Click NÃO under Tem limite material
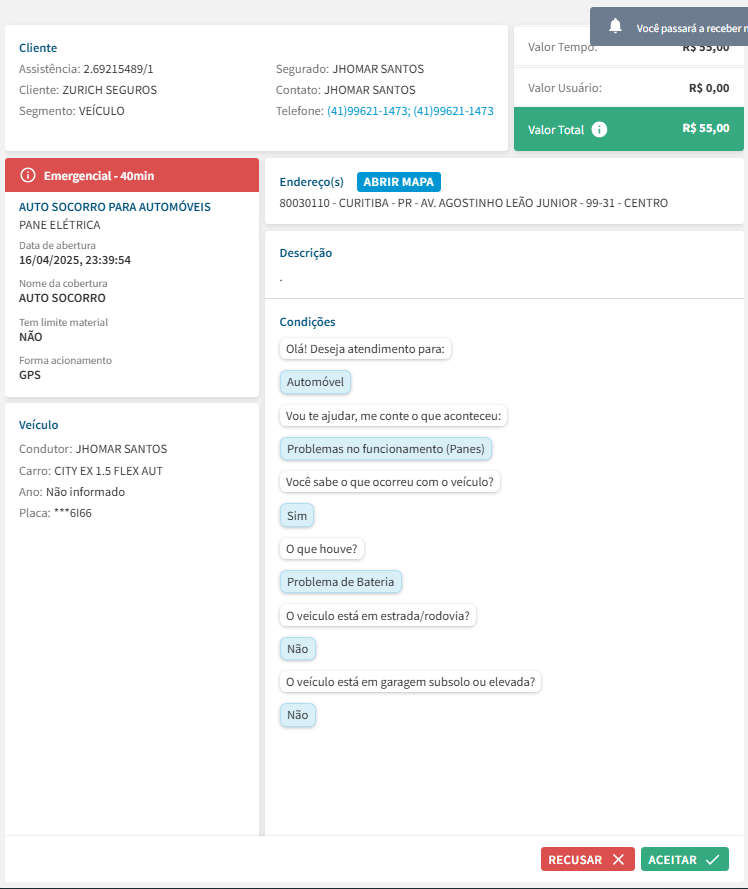Screen dimensions: 748x889 (31, 337)
